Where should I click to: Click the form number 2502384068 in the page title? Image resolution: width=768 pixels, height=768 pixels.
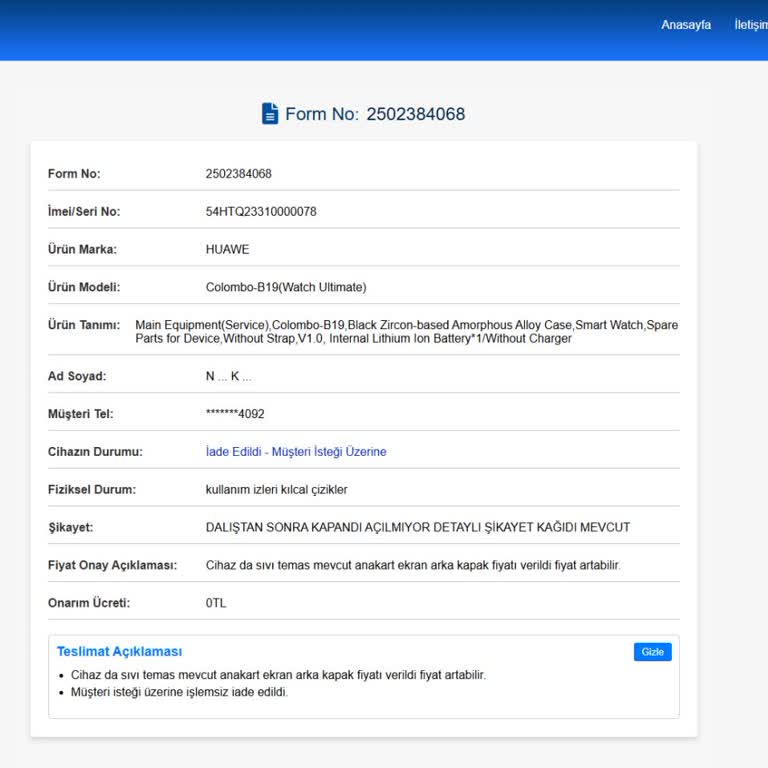415,114
